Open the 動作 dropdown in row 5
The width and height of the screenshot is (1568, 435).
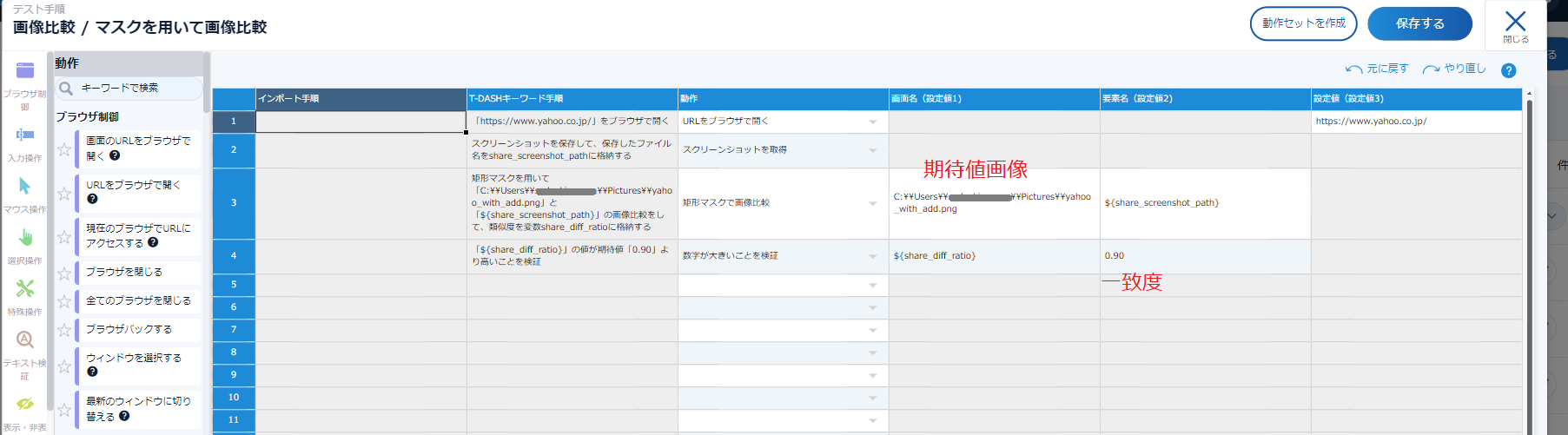point(873,285)
